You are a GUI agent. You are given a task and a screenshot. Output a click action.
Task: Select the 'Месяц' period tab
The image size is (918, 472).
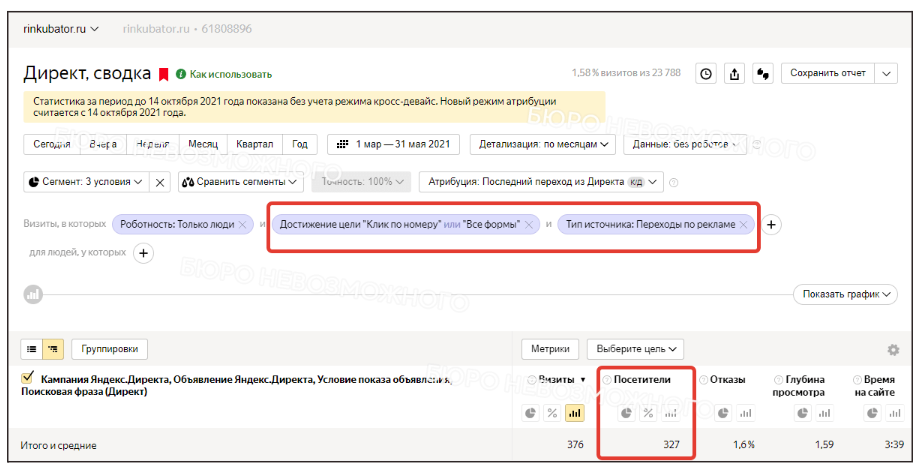click(203, 144)
